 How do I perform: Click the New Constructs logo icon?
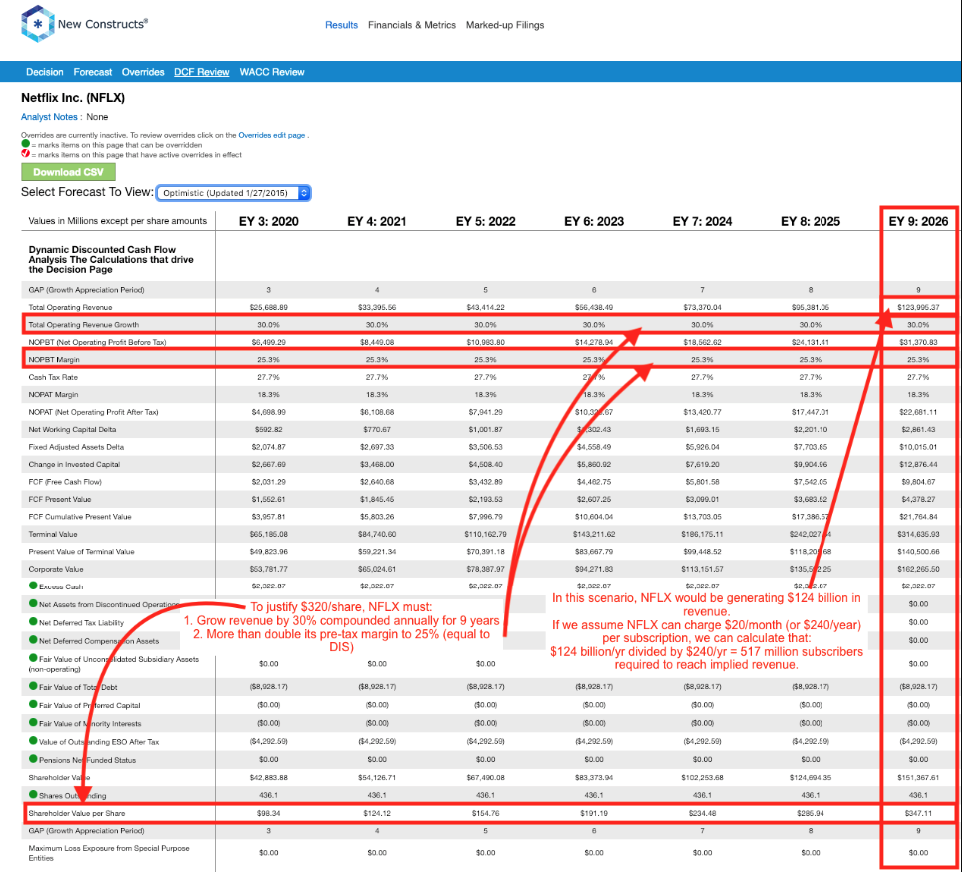pyautogui.click(x=37, y=24)
